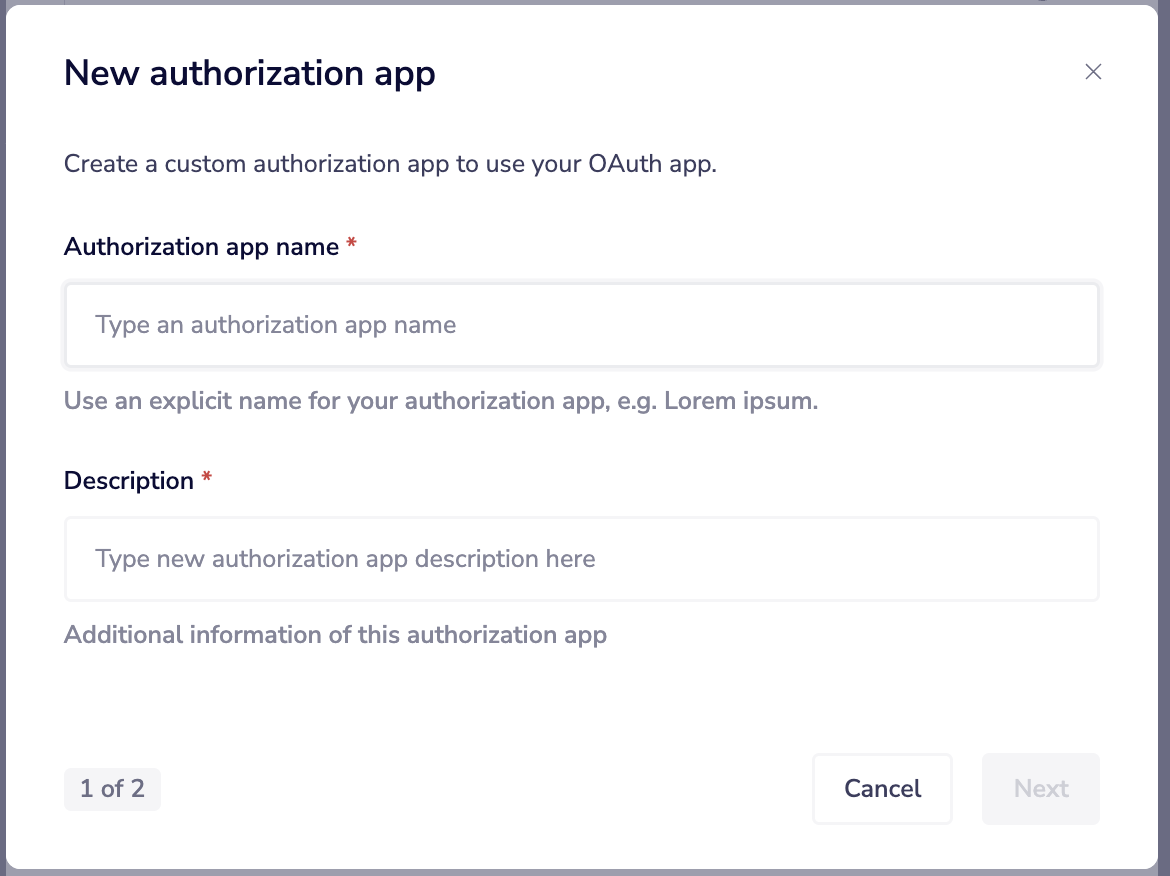Click the explicit name helper text
Screen dimensions: 1170x876
pos(441,400)
